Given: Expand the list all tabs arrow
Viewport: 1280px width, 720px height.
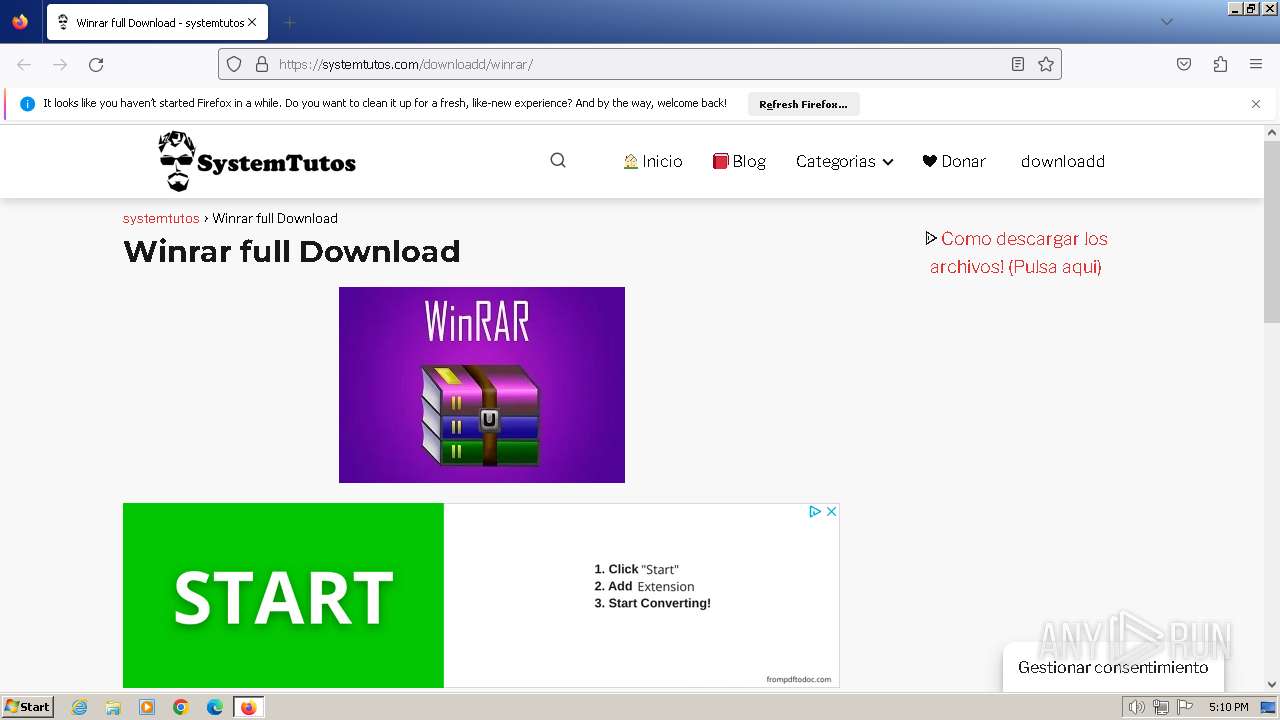Looking at the screenshot, I should tap(1166, 22).
